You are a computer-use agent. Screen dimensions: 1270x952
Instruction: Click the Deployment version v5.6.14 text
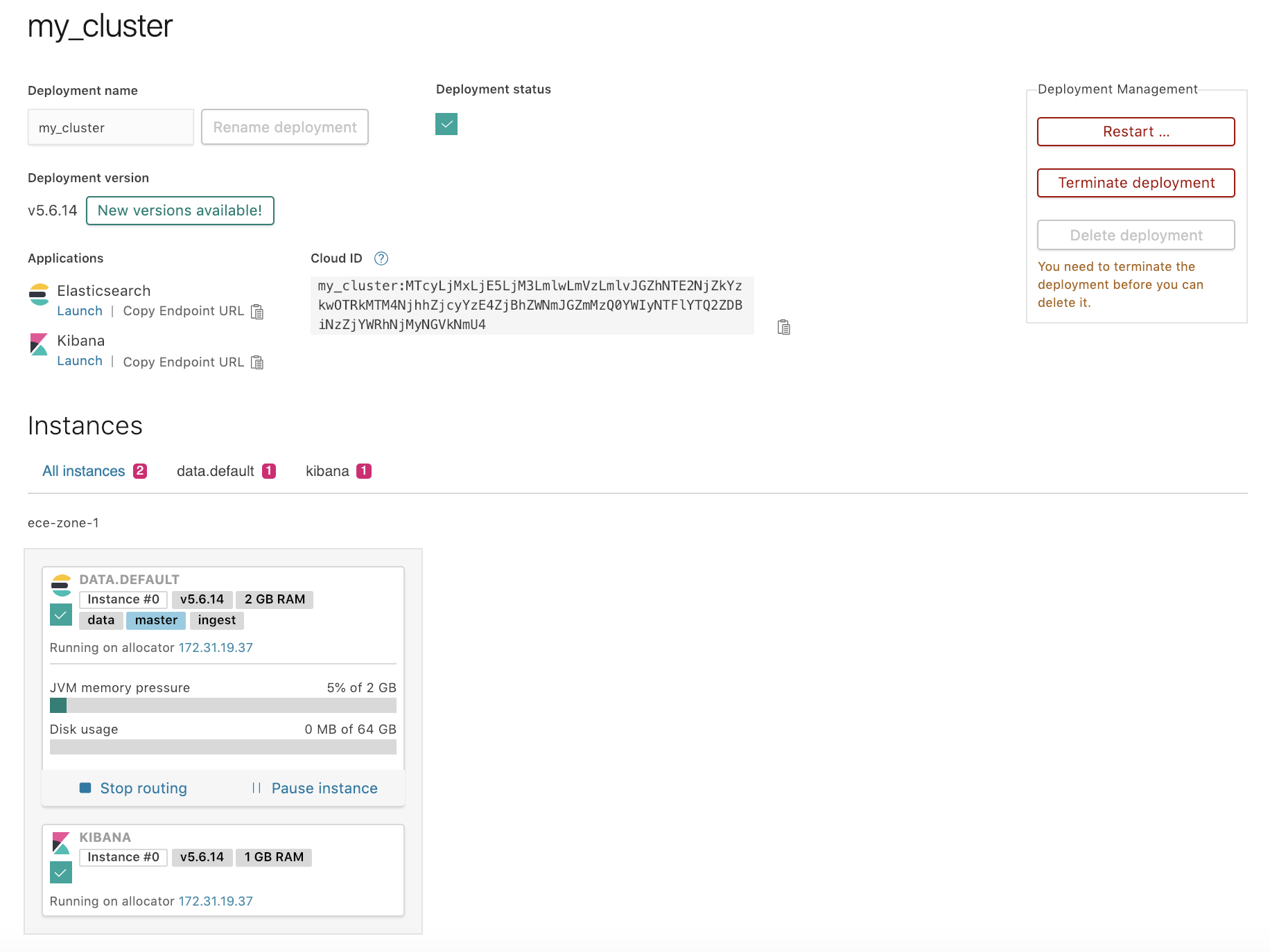pyautogui.click(x=53, y=211)
